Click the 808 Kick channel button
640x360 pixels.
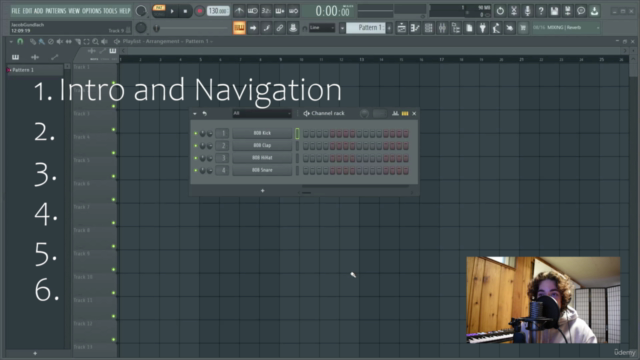(262, 133)
